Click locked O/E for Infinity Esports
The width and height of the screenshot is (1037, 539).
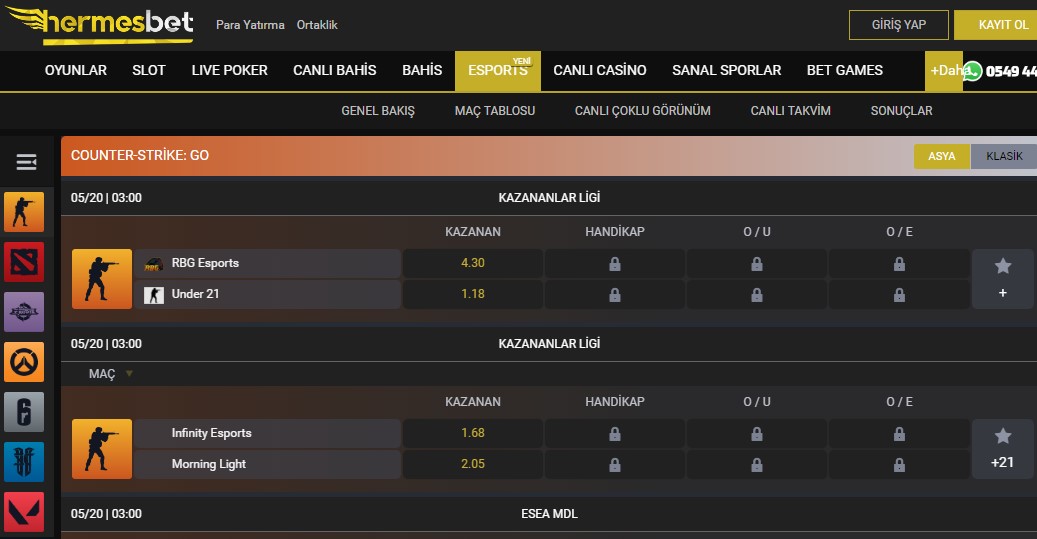pyautogui.click(x=899, y=433)
